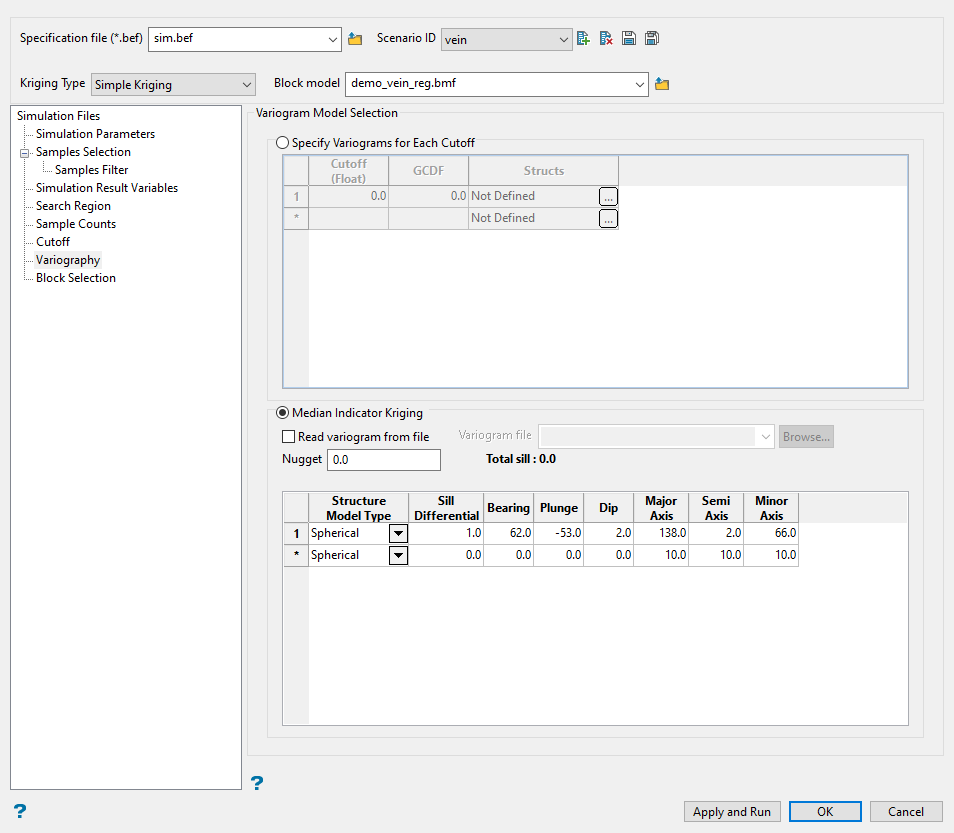Collapse the Samples Selection tree node
Screen dimensions: 954x833
[23, 153]
